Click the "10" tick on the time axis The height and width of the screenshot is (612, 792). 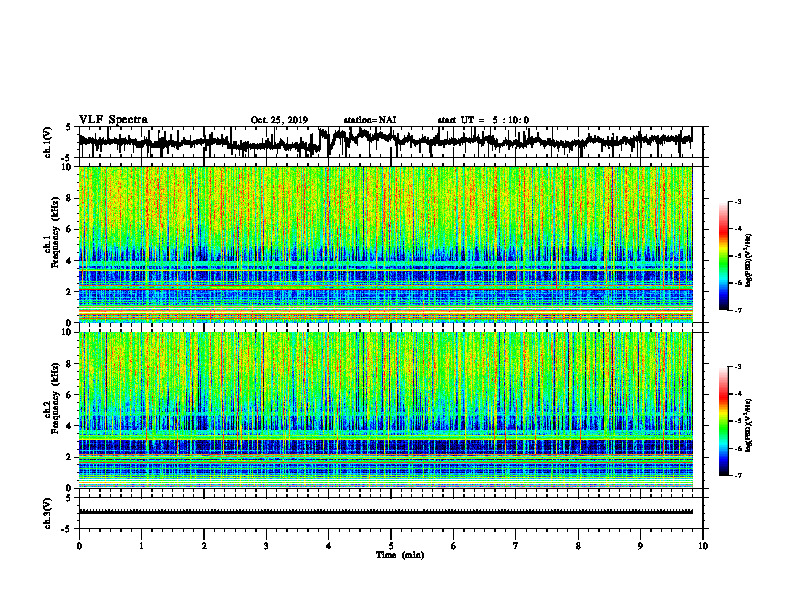pos(703,546)
